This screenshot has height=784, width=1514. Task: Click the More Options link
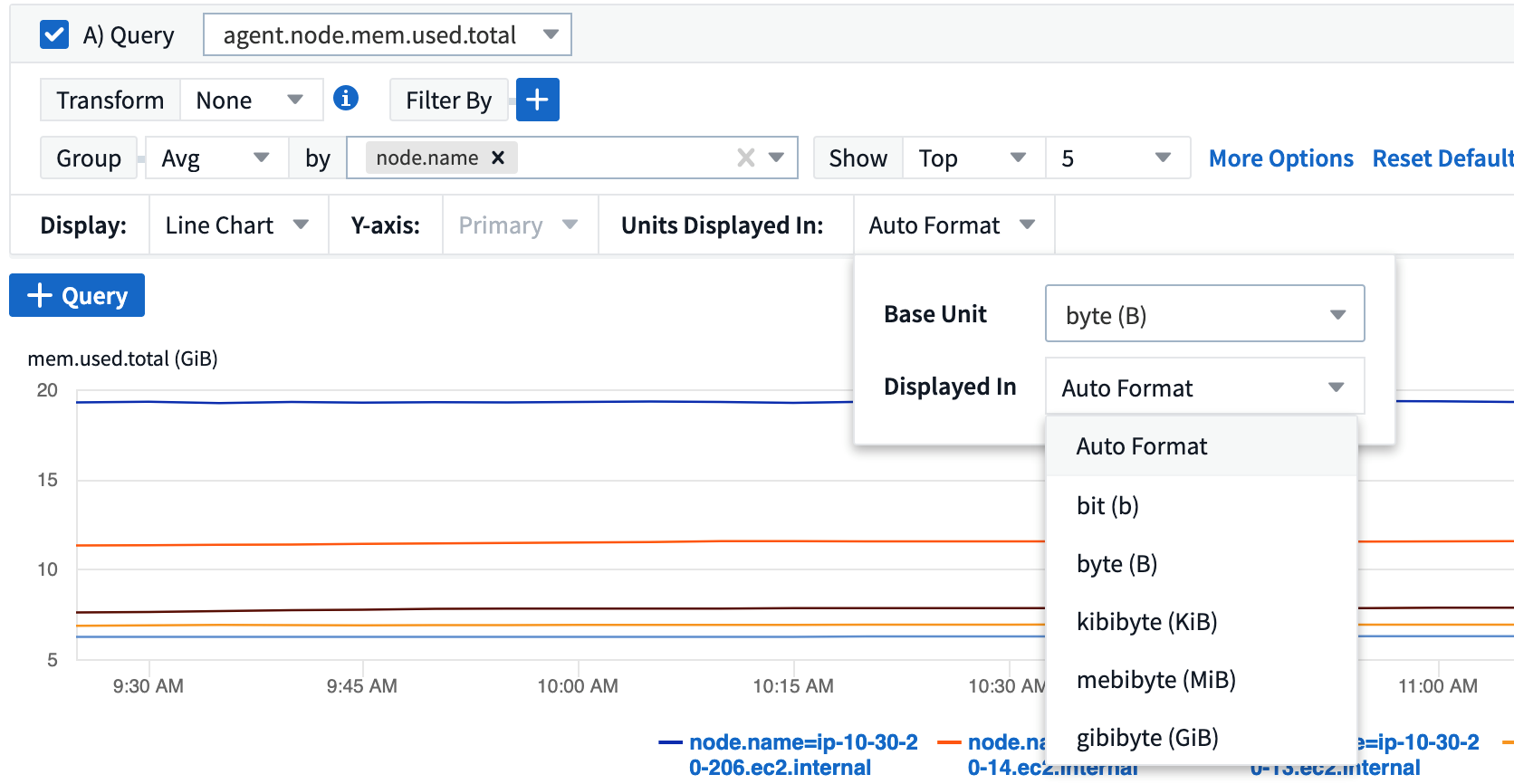coord(1280,158)
